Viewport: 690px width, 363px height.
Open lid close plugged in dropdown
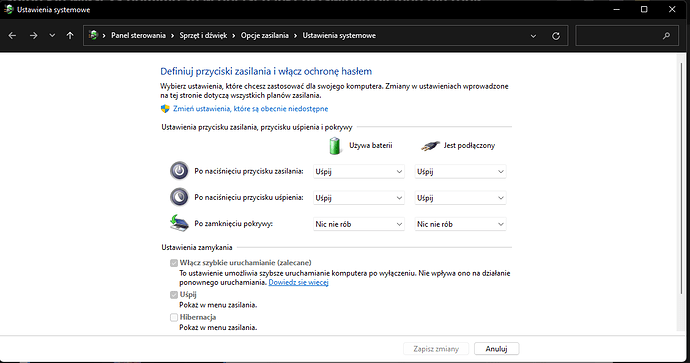click(x=460, y=224)
